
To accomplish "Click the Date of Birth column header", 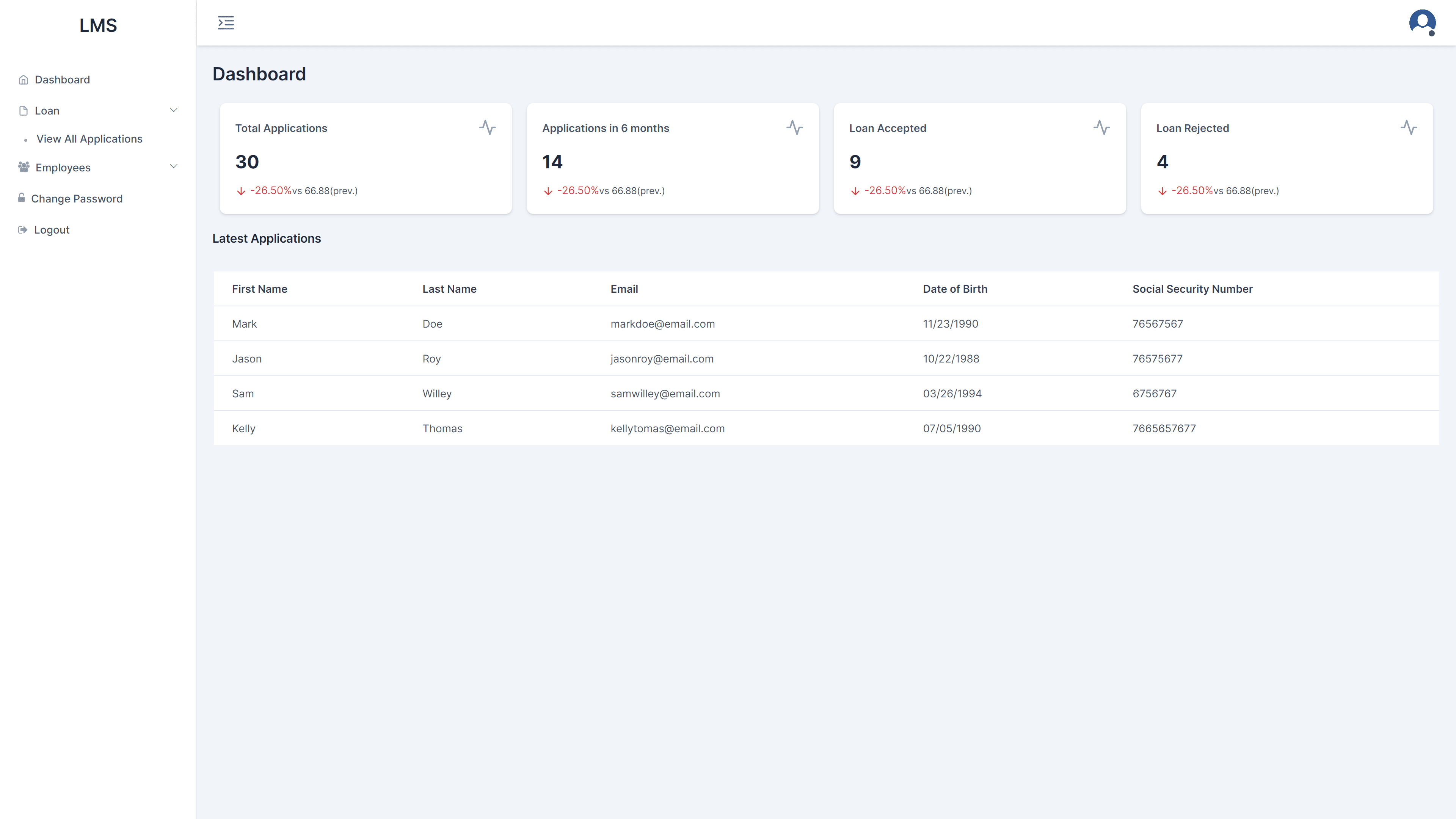I will 955,289.
